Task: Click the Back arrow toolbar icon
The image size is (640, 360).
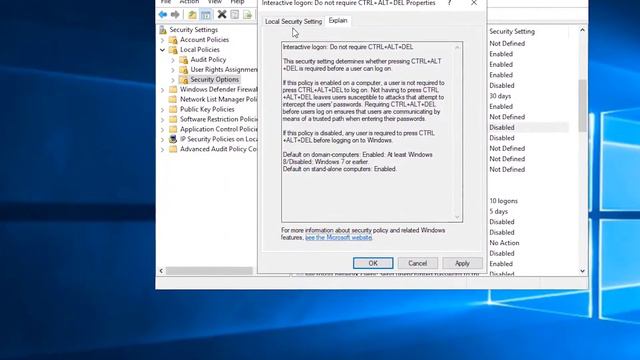Action: pos(162,15)
